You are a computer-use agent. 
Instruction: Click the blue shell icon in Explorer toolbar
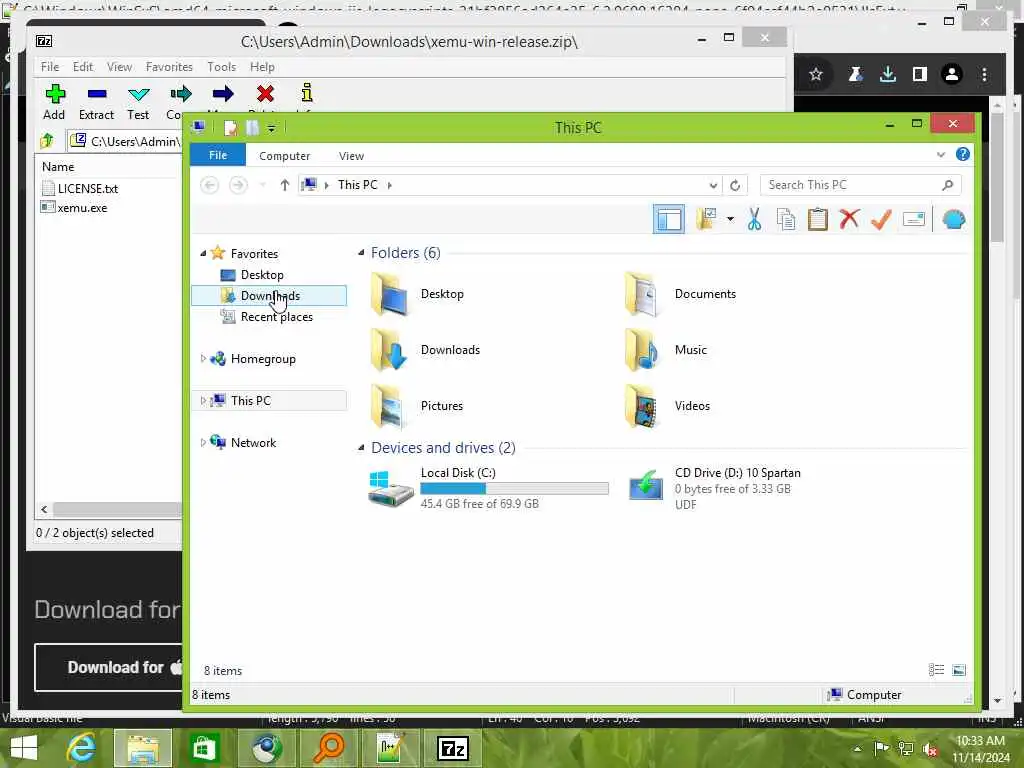(954, 219)
